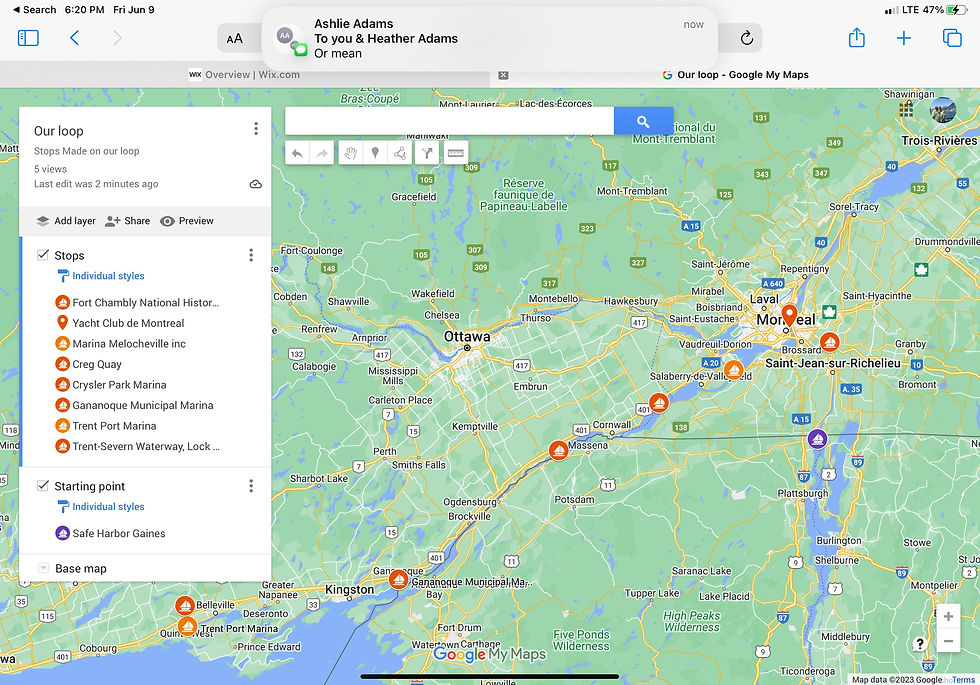The width and height of the screenshot is (980, 685).
Task: Uncheck the Stops layer checkbox
Action: [43, 255]
